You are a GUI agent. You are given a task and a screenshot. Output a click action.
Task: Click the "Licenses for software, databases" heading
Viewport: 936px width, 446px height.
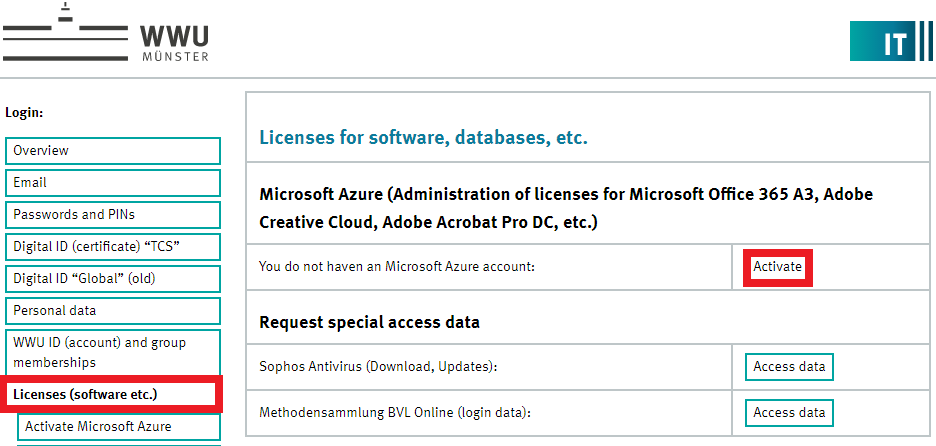(x=423, y=137)
